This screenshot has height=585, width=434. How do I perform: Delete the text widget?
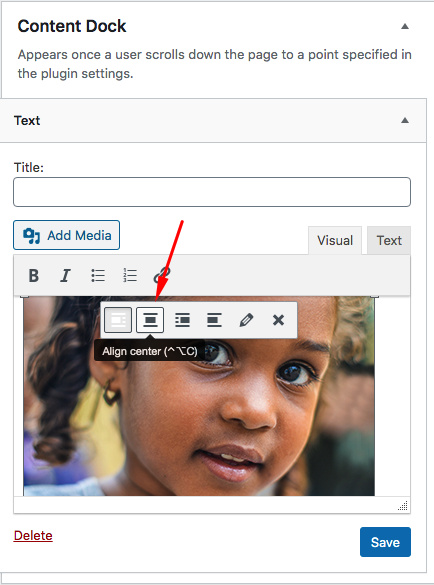[33, 536]
